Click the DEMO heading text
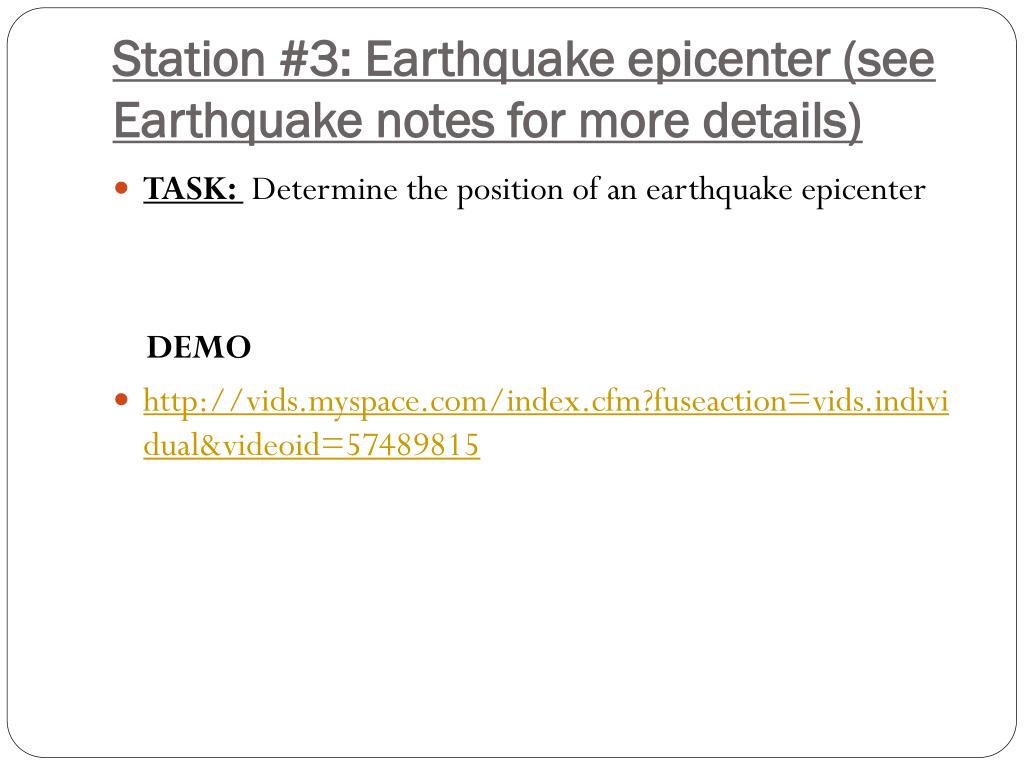The width and height of the screenshot is (1024, 768). pyautogui.click(x=199, y=347)
